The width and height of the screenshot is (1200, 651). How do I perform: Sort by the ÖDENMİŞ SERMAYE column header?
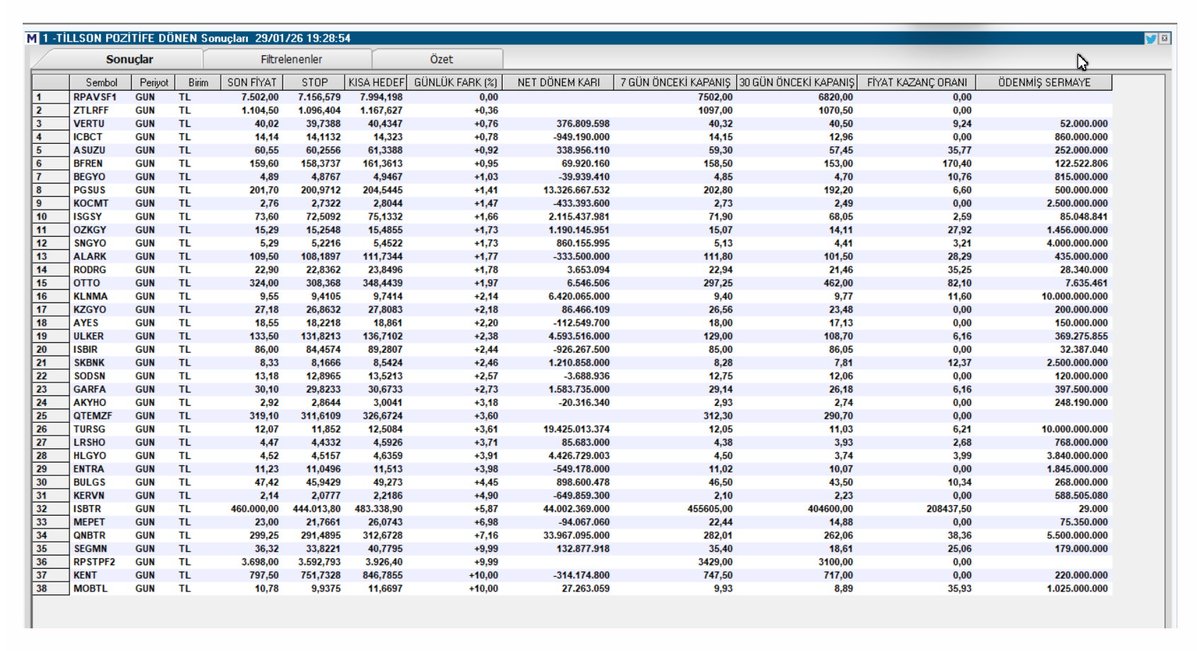(1044, 82)
